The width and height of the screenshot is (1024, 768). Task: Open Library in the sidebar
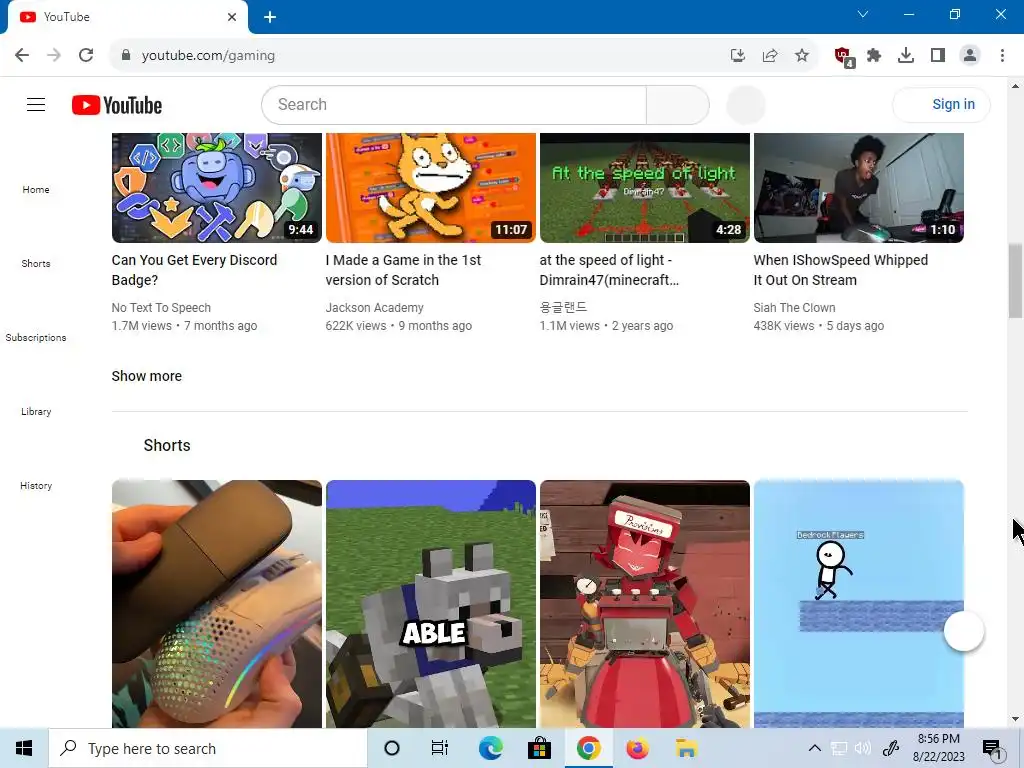pos(36,411)
